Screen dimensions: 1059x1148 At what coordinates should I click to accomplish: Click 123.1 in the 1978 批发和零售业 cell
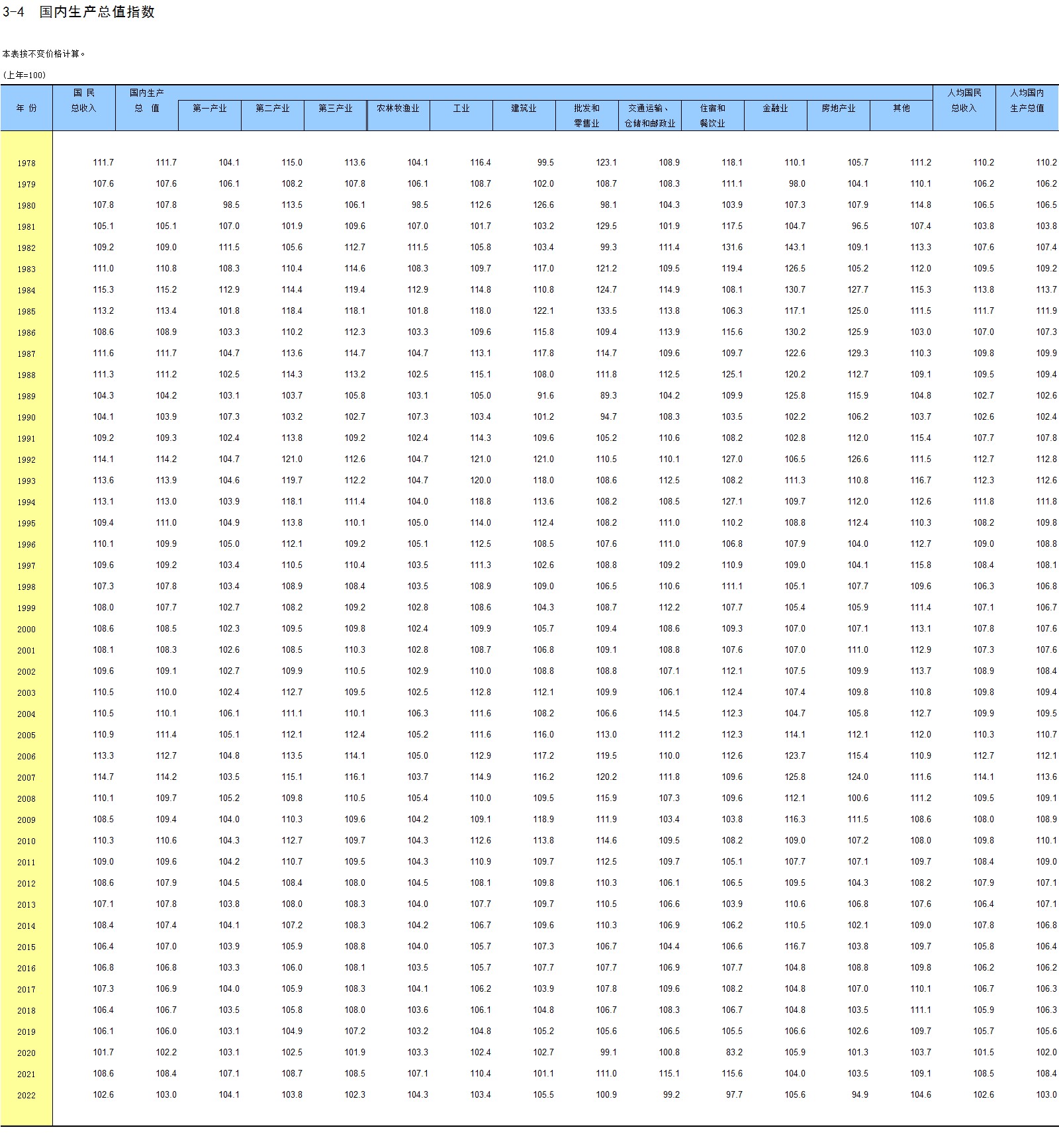click(x=606, y=163)
